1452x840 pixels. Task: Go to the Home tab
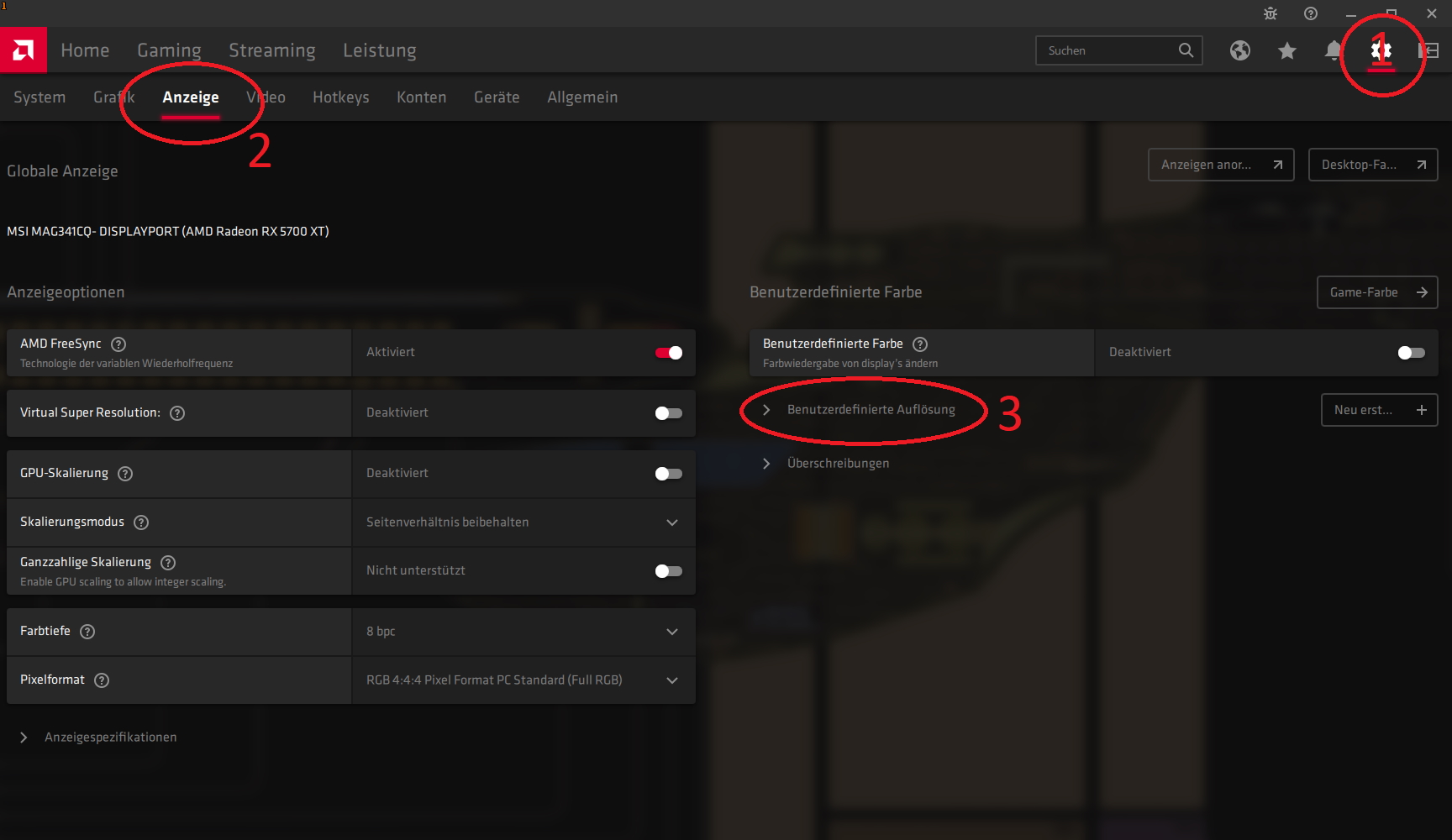click(85, 50)
